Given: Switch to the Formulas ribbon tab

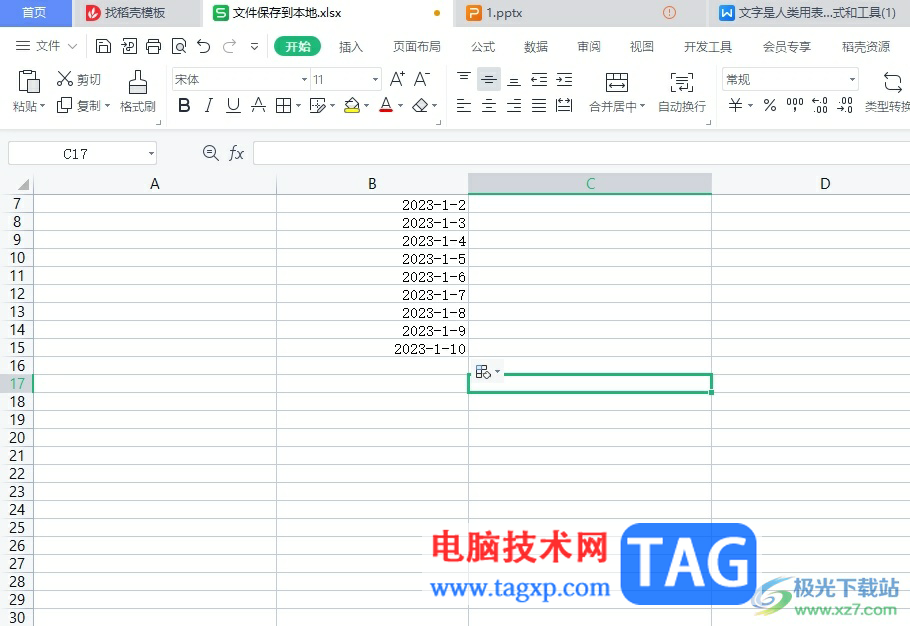Looking at the screenshot, I should pyautogui.click(x=483, y=47).
